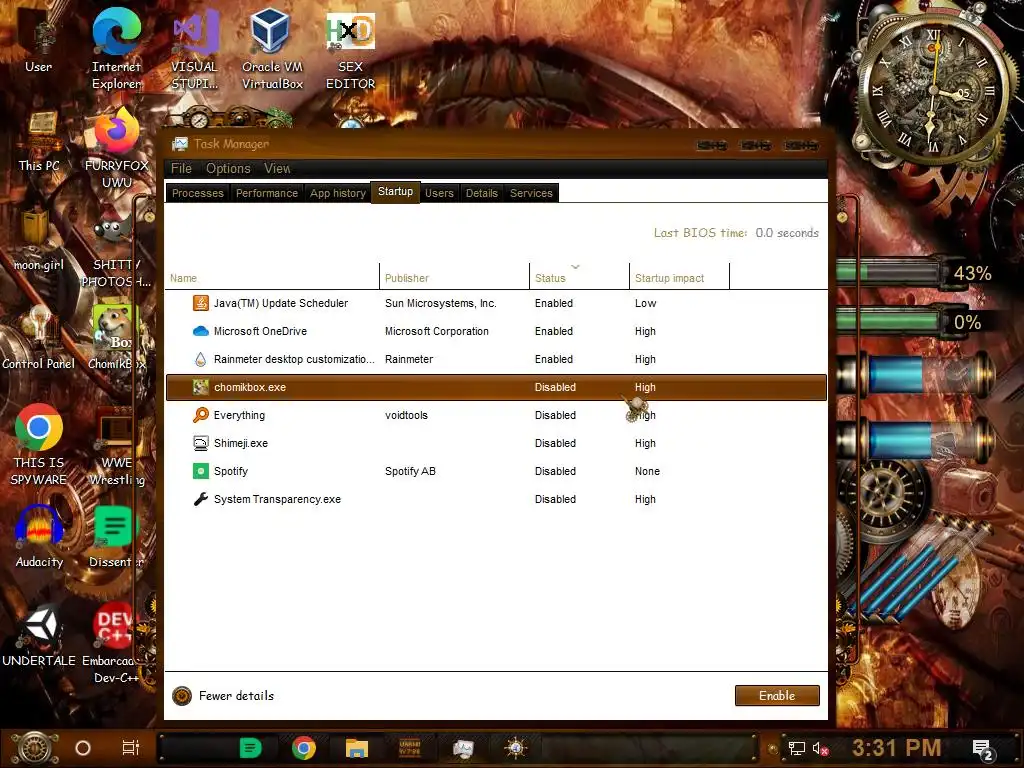This screenshot has width=1024, height=768.
Task: Open Task View on the taskbar
Action: 131,748
